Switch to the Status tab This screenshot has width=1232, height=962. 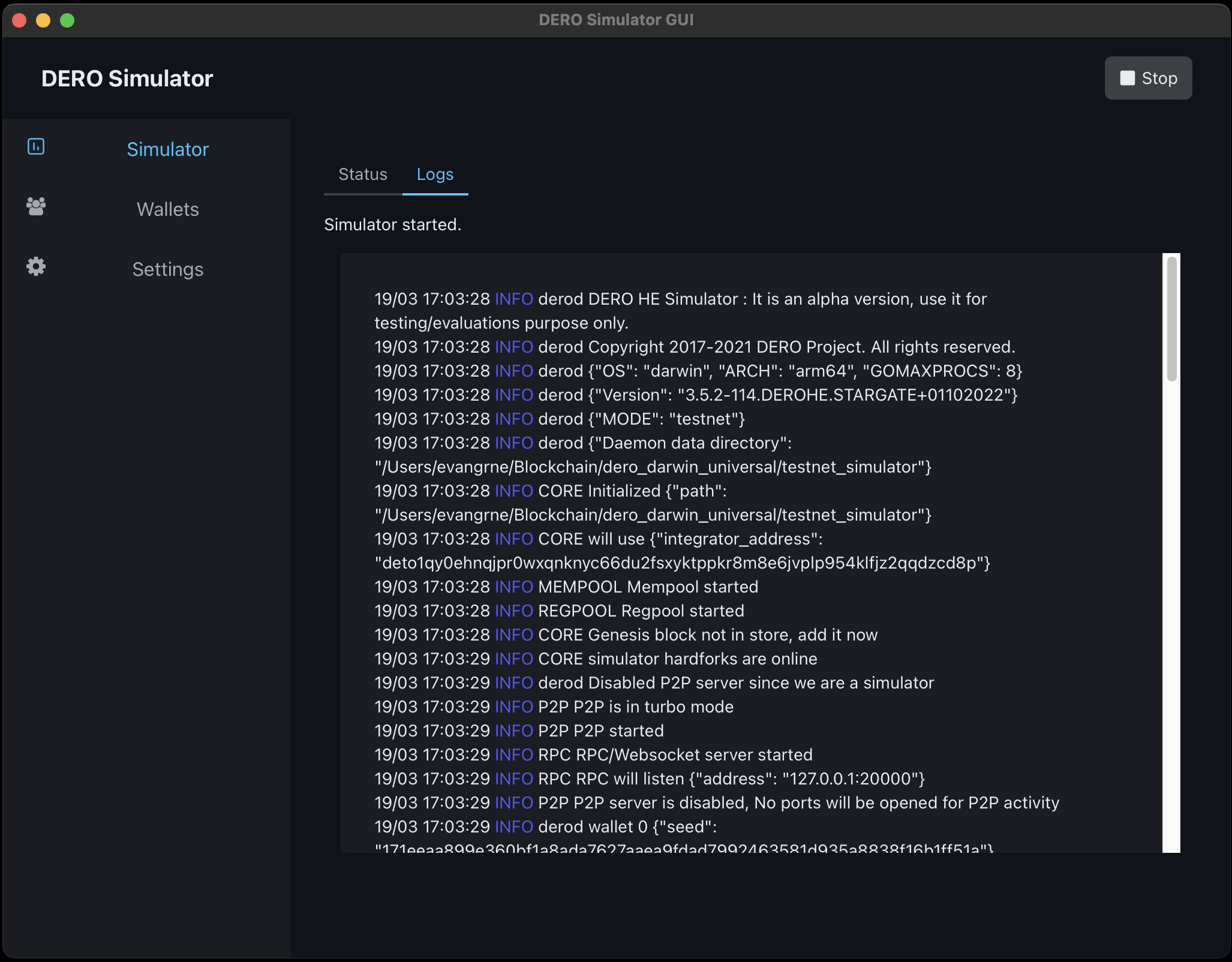click(362, 174)
